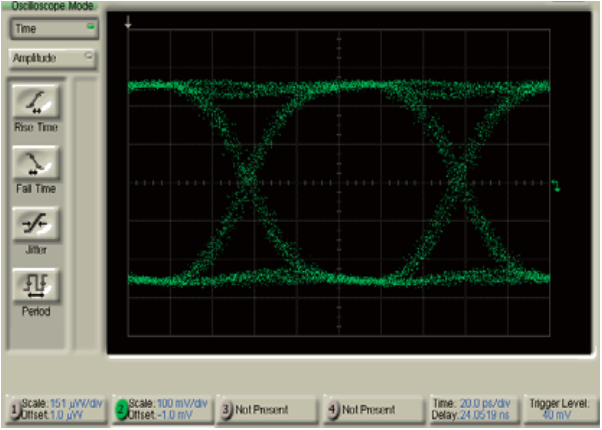Viewport: 602px width, 430px height.
Task: Toggle the green indicator on Time
Action: 90,29
